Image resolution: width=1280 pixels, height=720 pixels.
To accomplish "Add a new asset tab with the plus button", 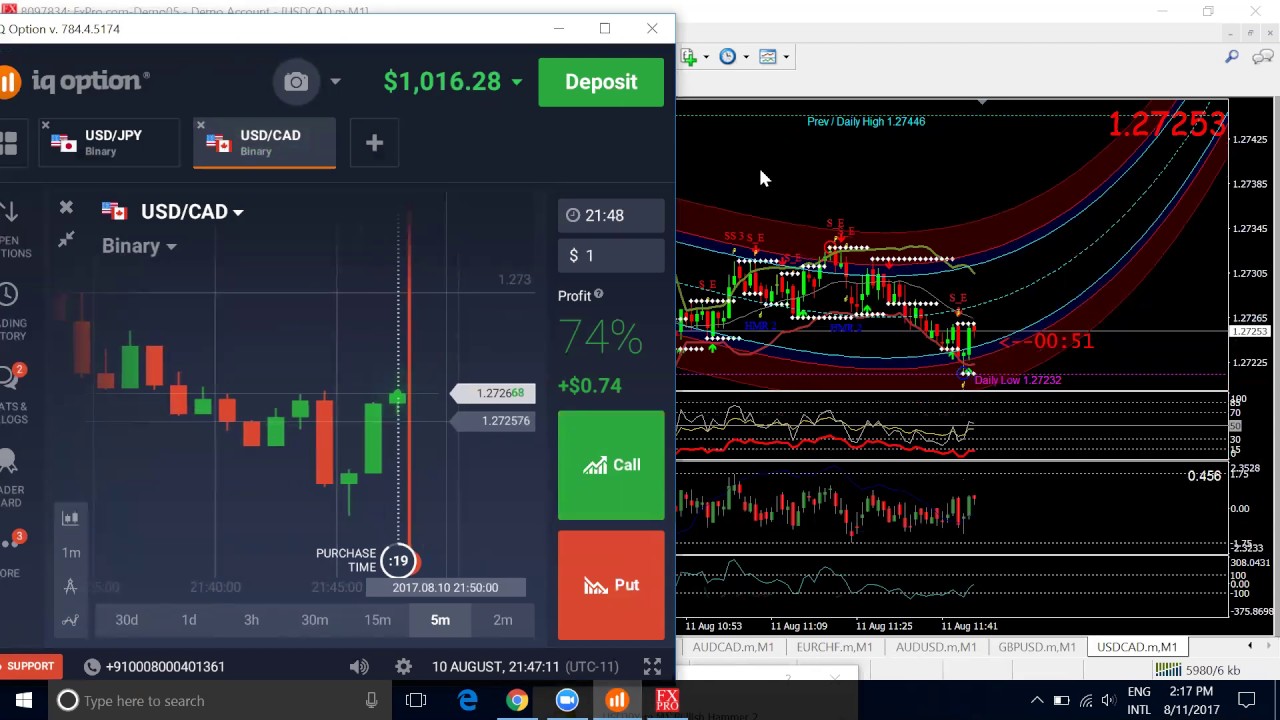I will coord(374,143).
